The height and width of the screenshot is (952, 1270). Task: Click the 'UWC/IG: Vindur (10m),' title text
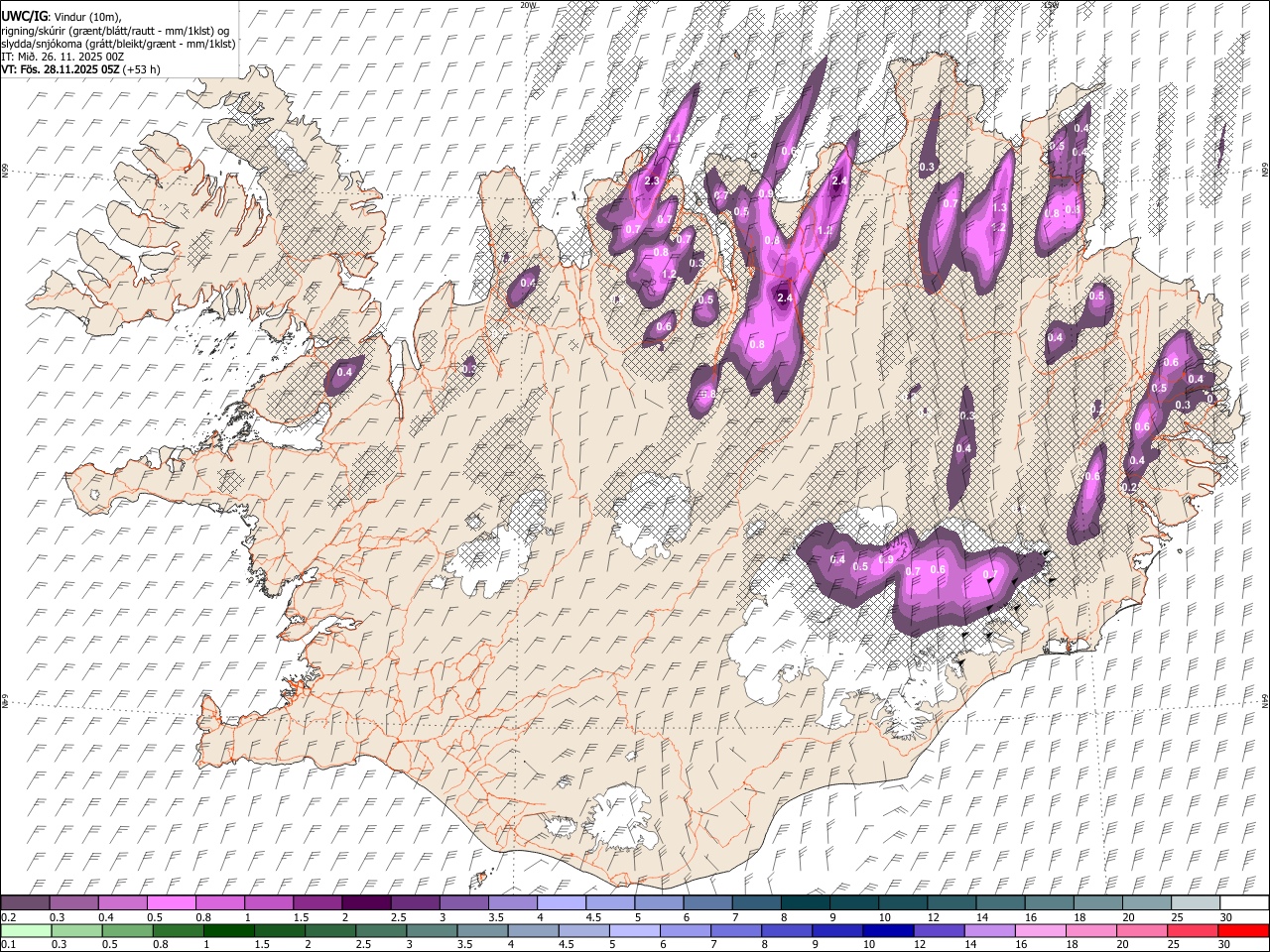(62, 17)
